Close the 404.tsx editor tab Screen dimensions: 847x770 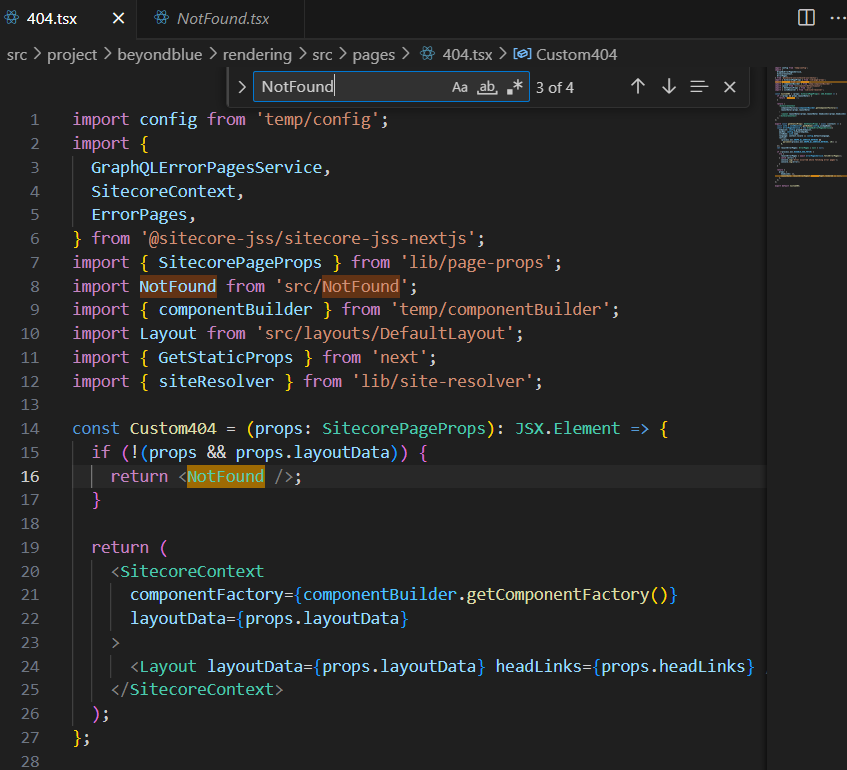(119, 18)
